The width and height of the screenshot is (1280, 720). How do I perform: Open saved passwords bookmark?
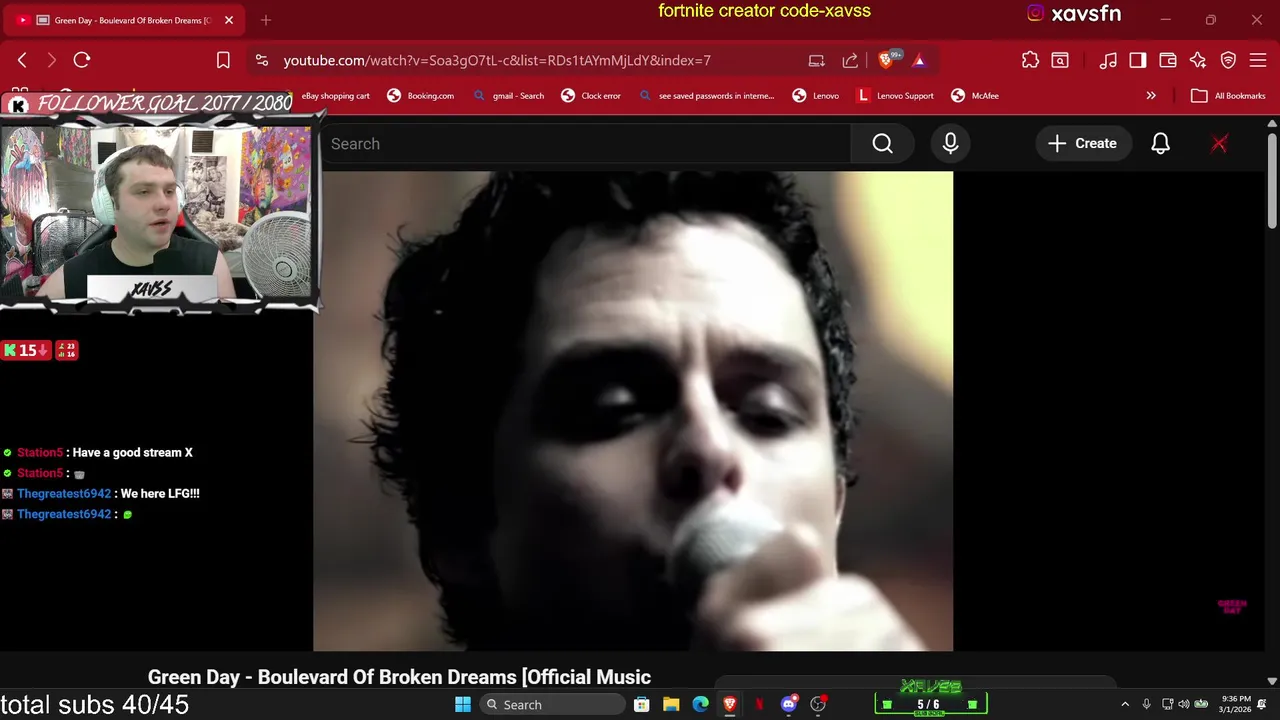708,96
